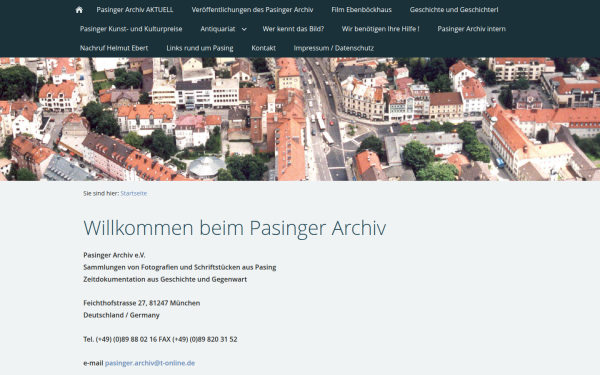Click the Startseite breadcrumb link

click(x=134, y=193)
